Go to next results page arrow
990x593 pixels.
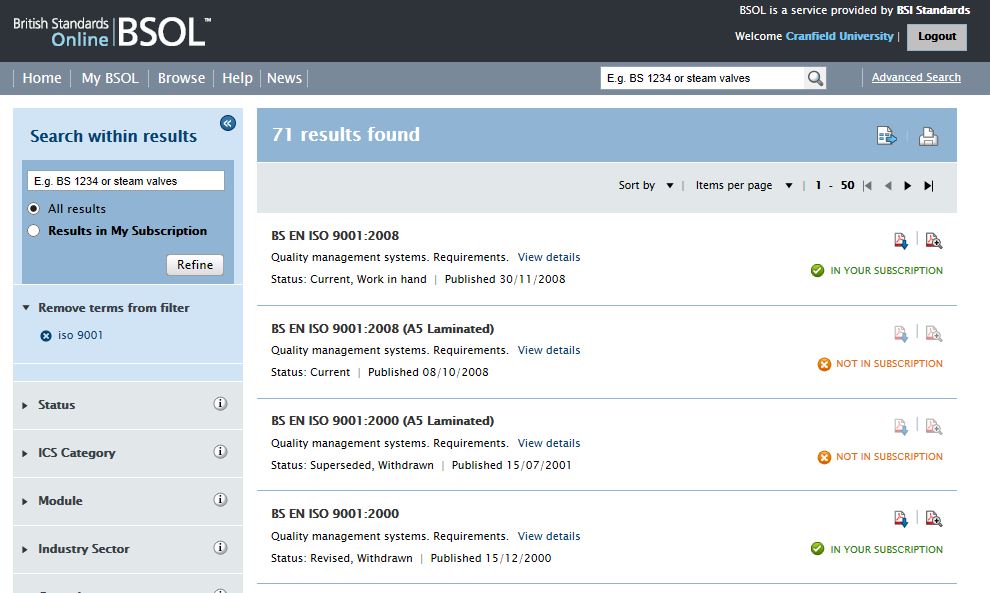click(908, 185)
